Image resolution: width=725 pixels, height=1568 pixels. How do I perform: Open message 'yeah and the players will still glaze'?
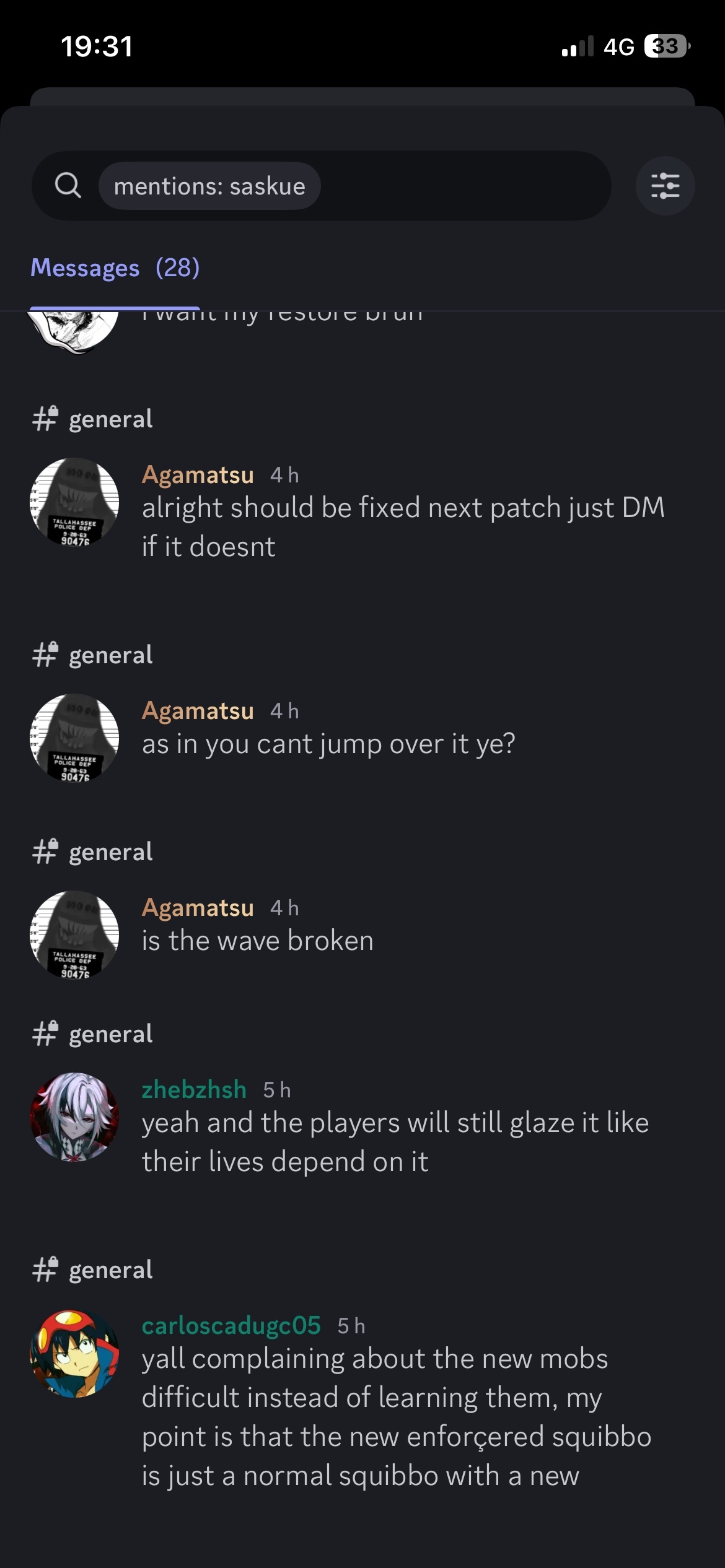[395, 1142]
